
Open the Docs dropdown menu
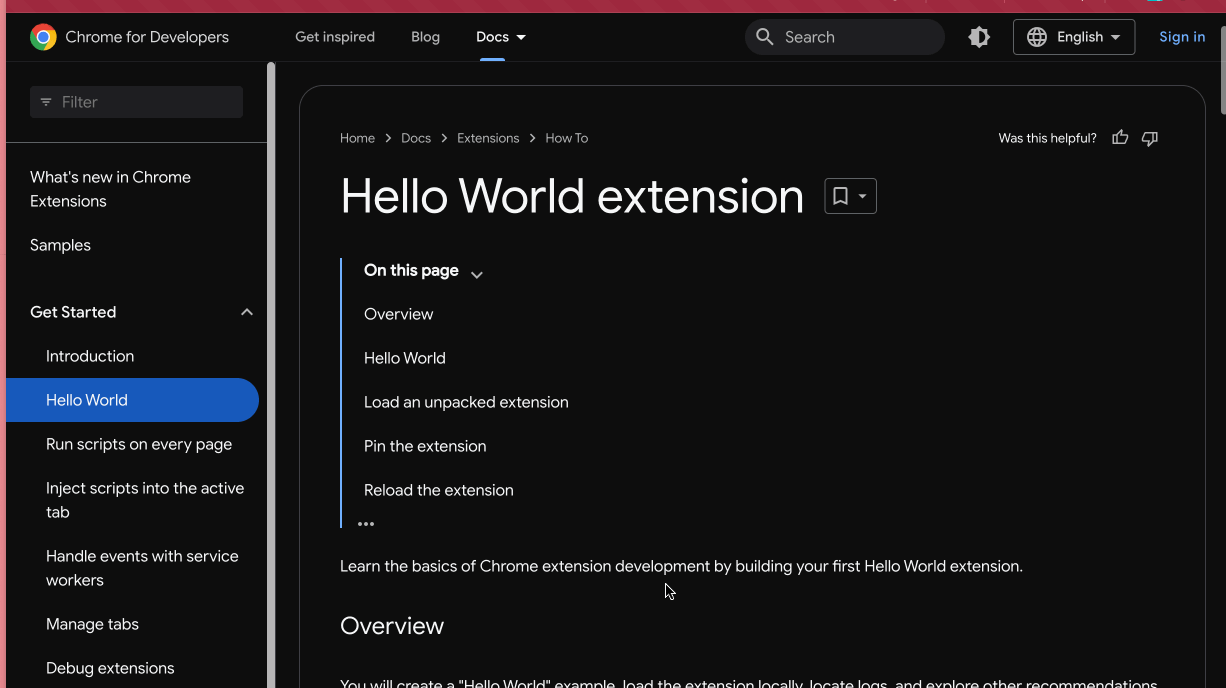coord(501,37)
